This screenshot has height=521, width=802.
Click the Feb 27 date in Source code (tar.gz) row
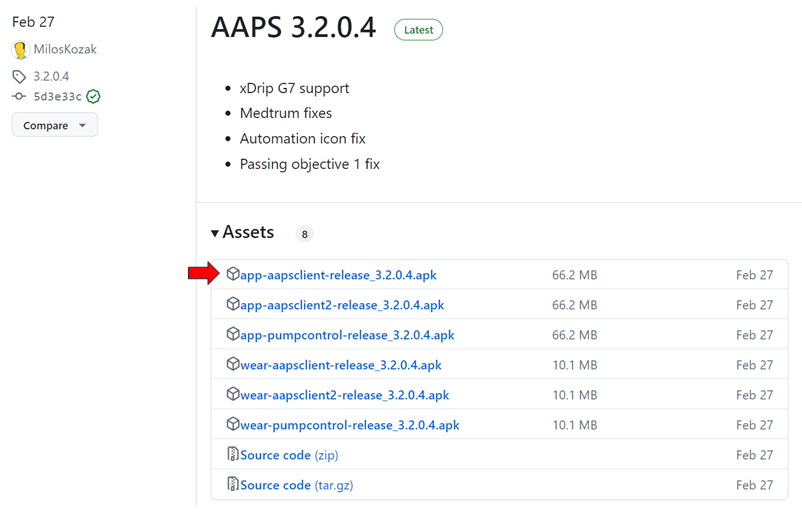coord(754,485)
